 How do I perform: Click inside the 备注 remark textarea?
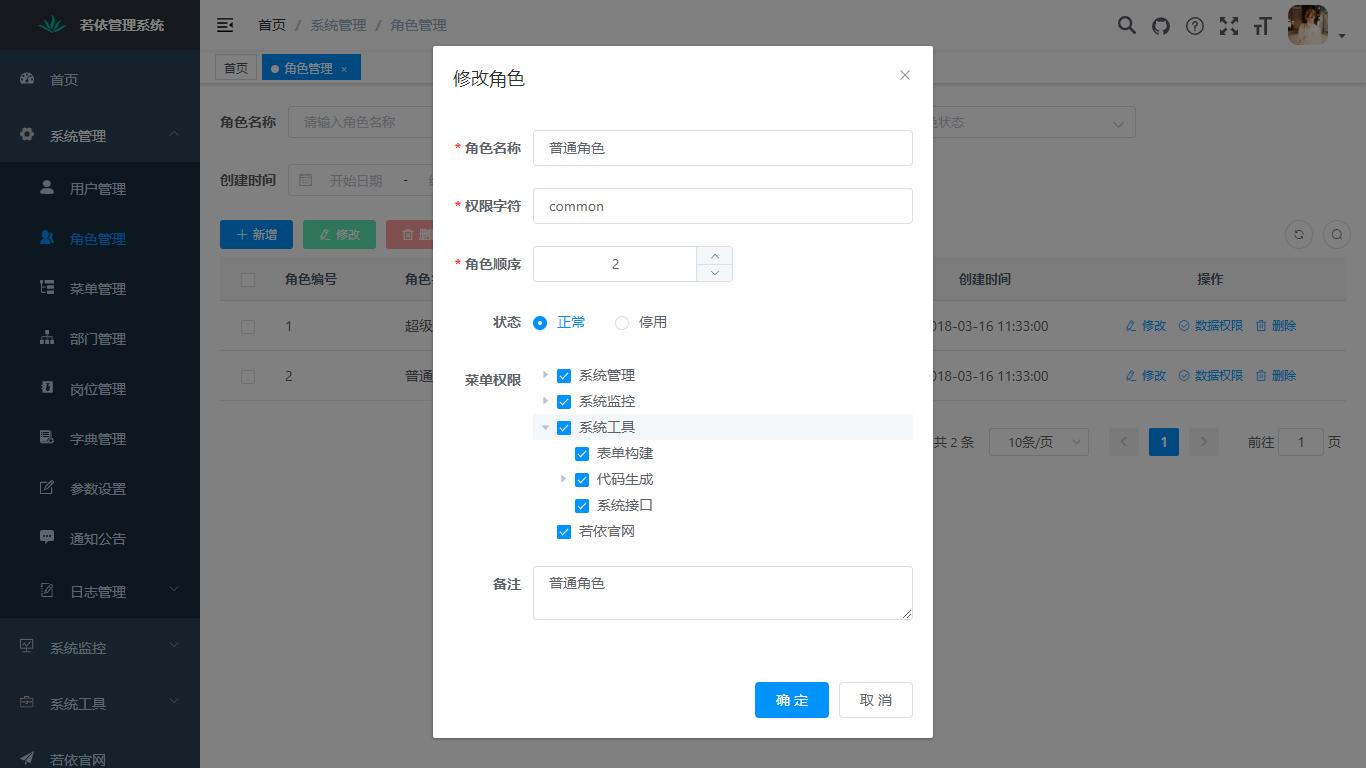(x=722, y=592)
